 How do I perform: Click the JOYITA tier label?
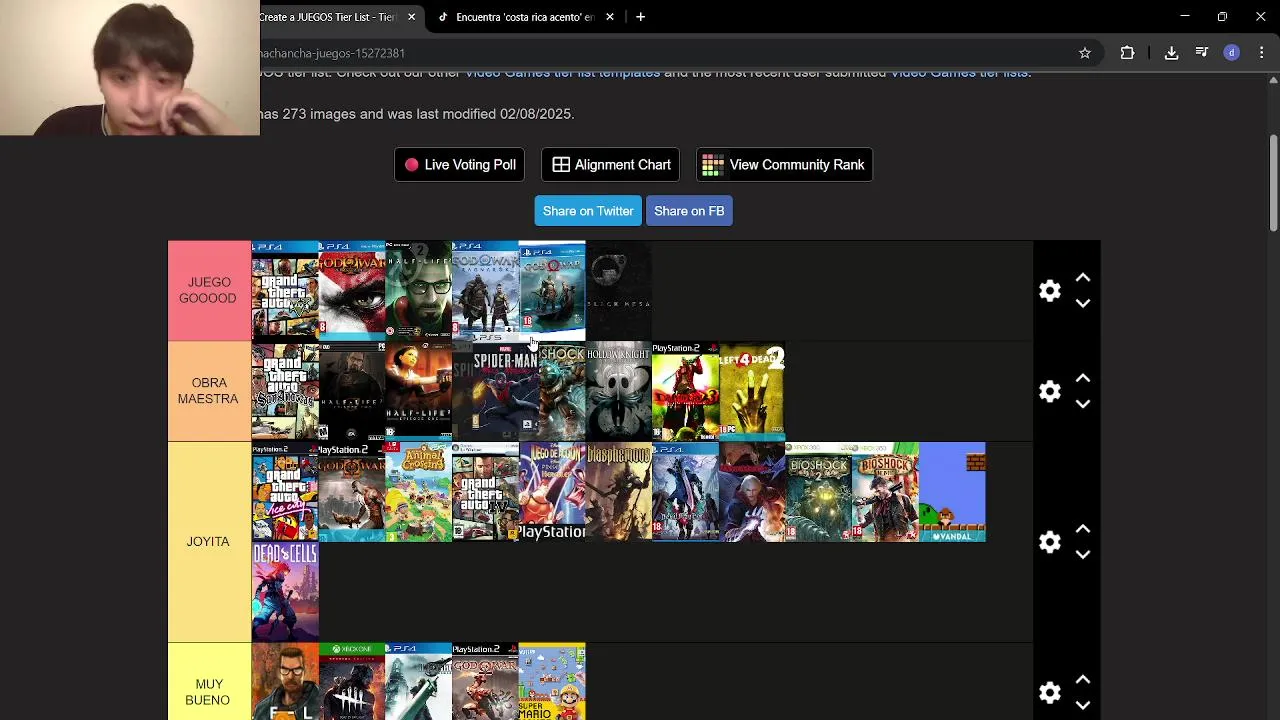[208, 542]
